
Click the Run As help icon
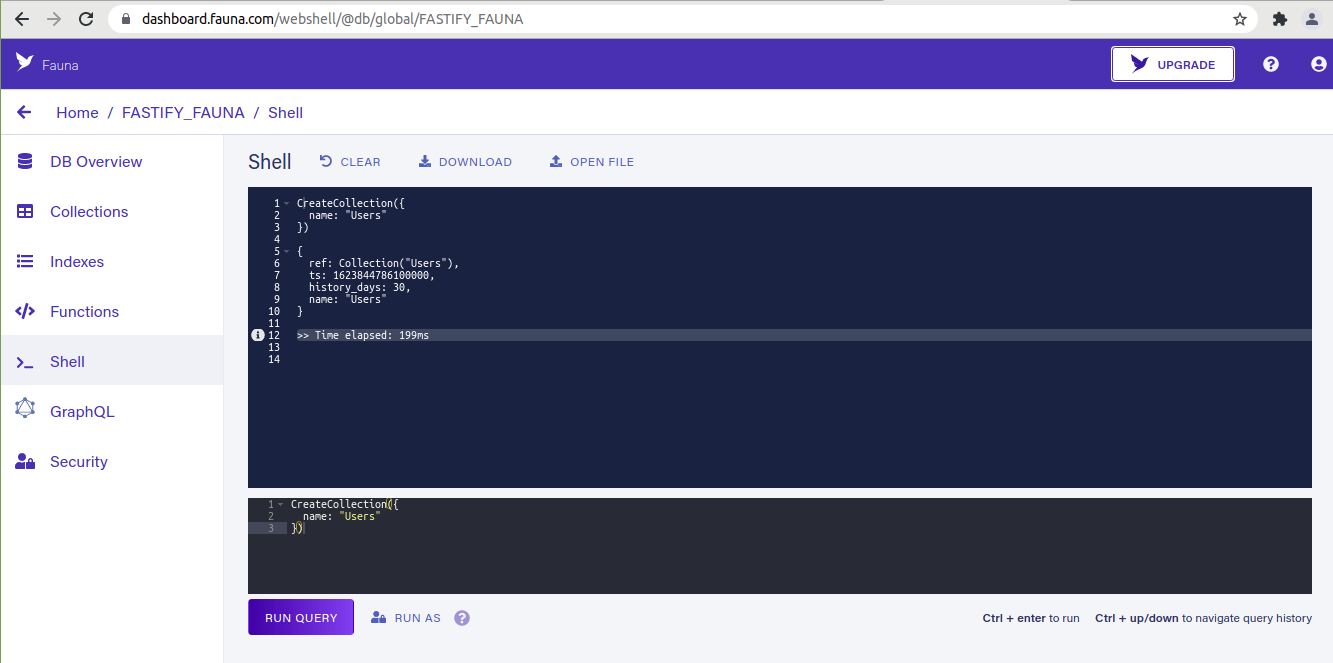coord(462,618)
